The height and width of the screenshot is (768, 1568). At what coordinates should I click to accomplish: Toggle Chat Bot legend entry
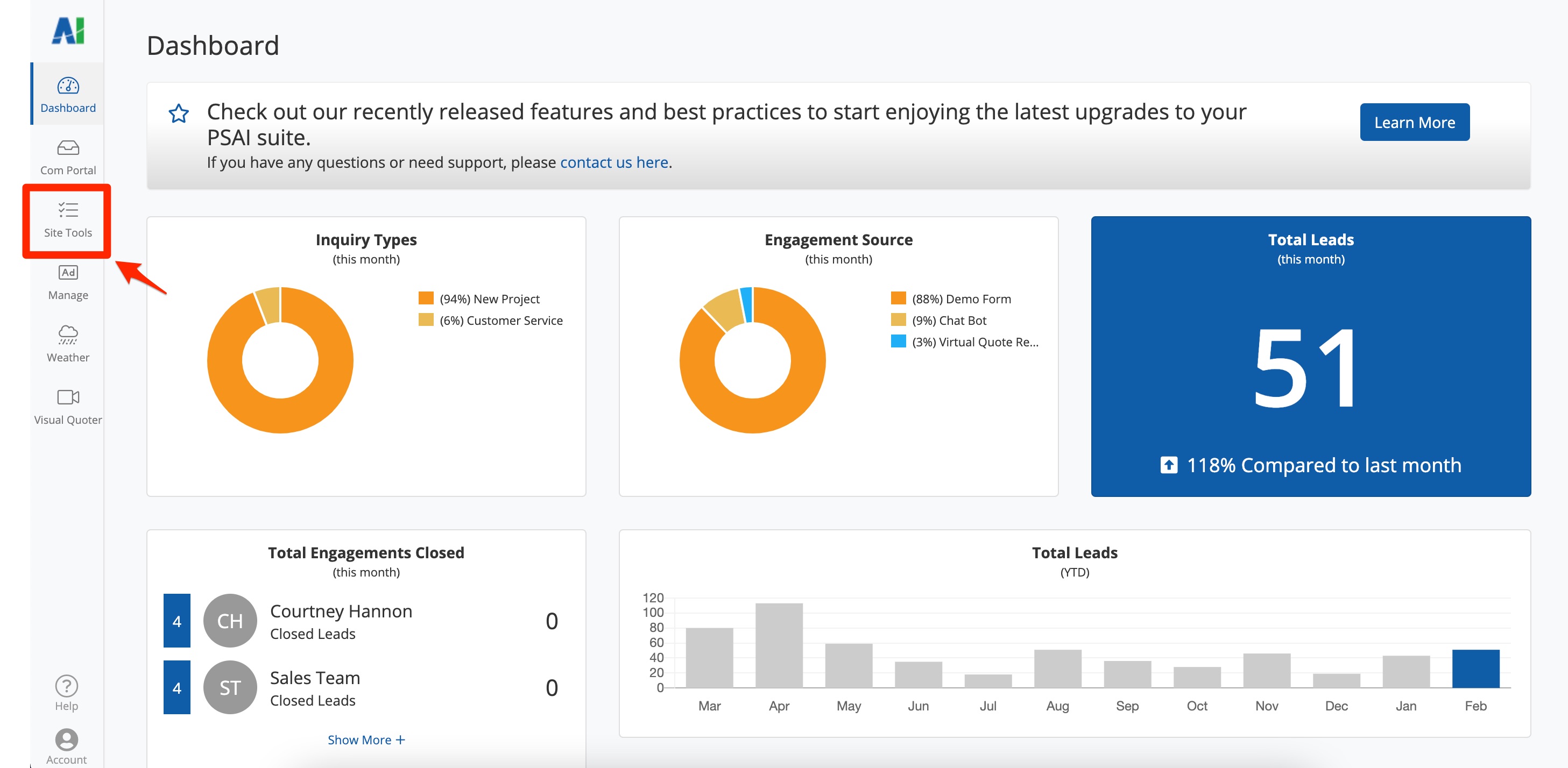click(x=948, y=320)
